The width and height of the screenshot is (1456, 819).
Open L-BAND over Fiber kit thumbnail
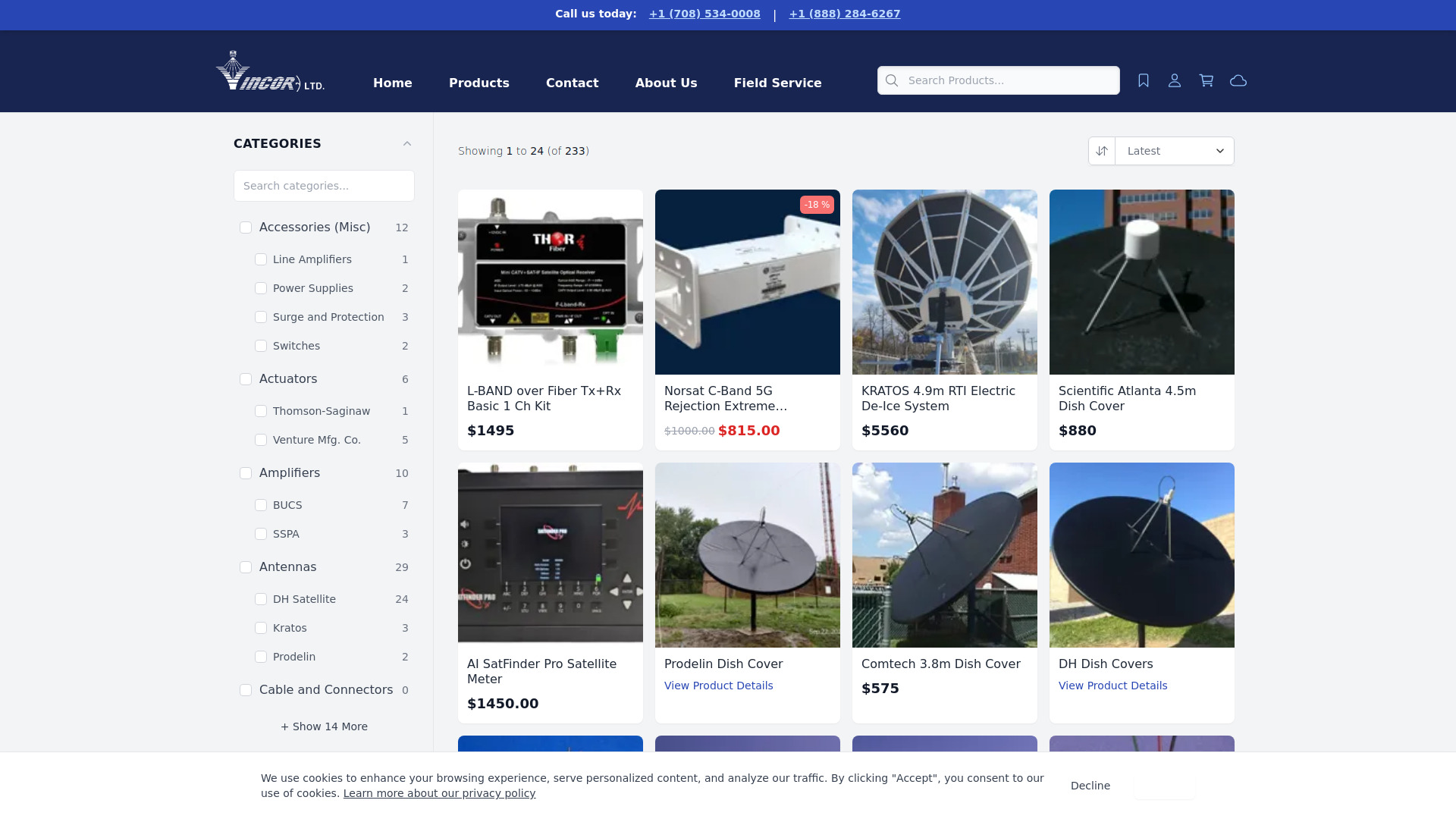pos(551,282)
